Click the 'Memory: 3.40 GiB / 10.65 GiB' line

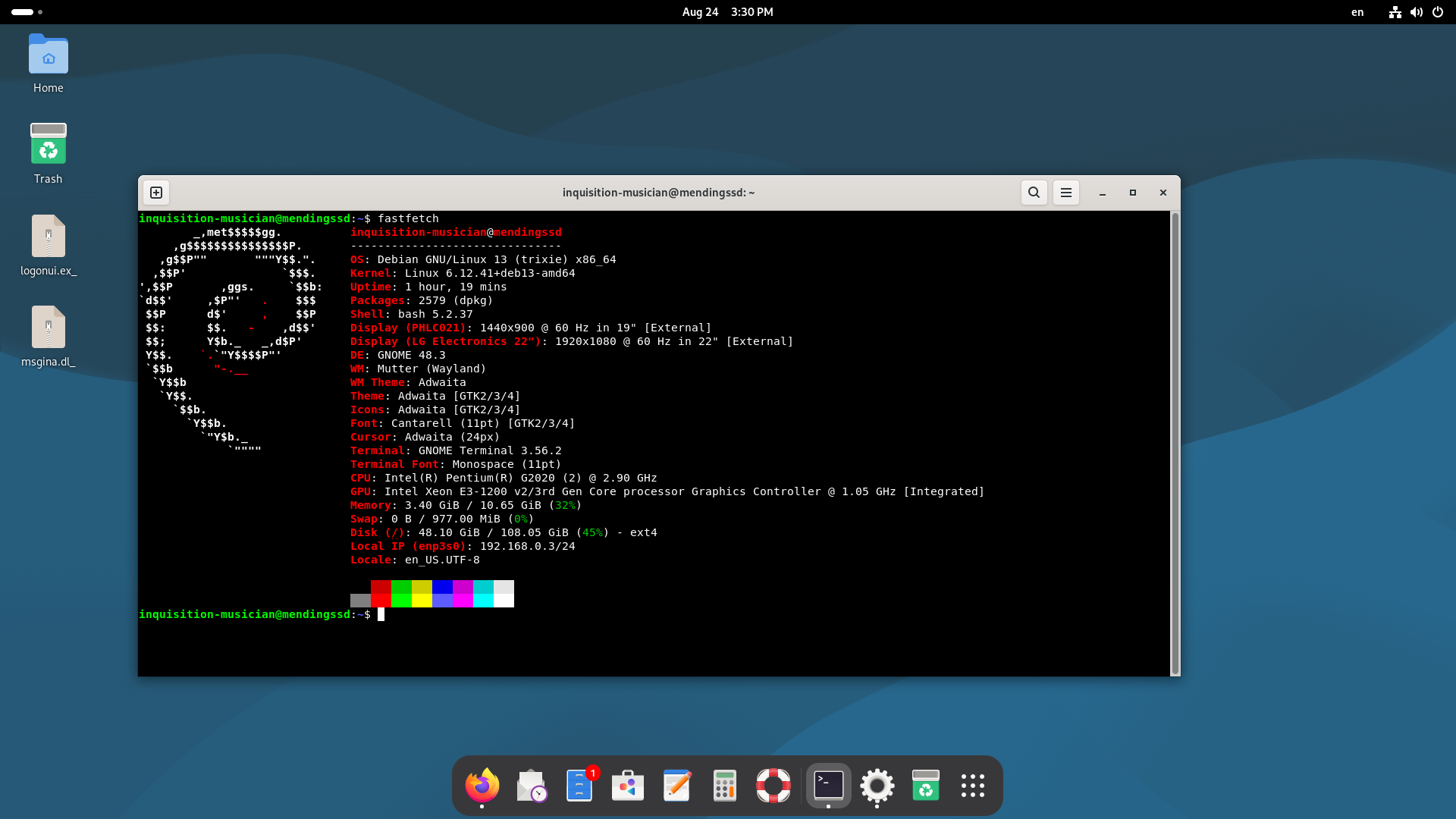tap(466, 505)
